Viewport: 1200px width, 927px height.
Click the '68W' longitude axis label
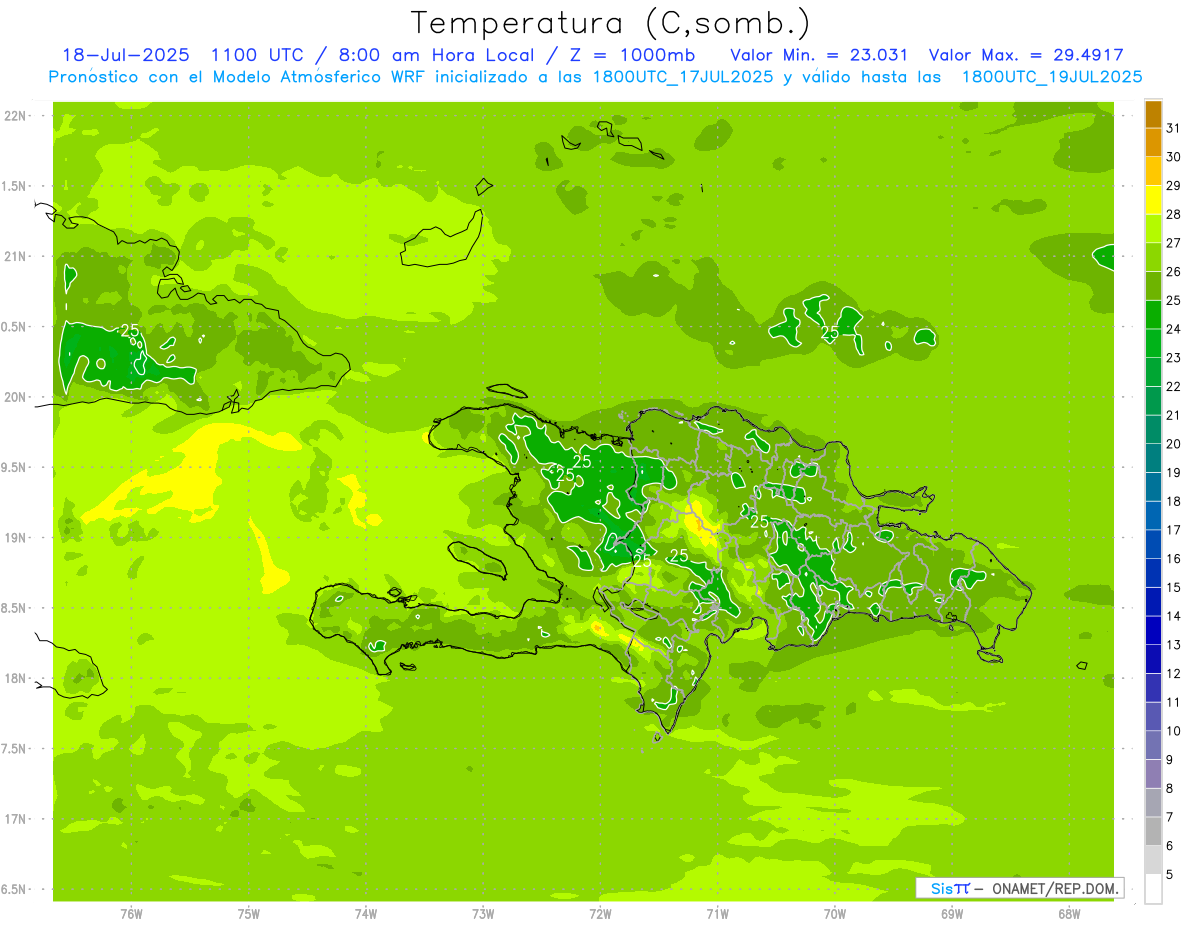[1069, 914]
